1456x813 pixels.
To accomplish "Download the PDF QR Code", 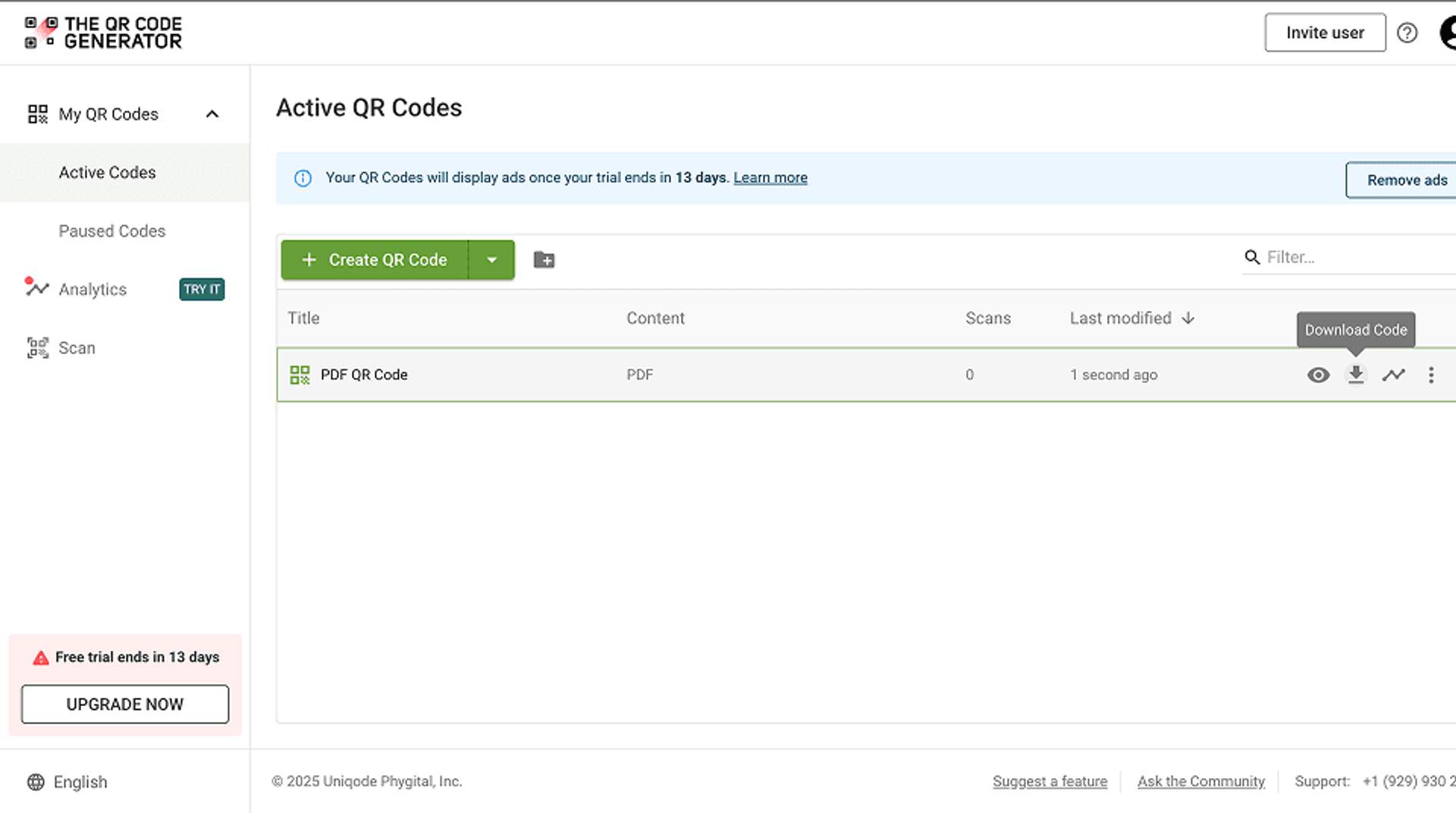I will [x=1356, y=375].
